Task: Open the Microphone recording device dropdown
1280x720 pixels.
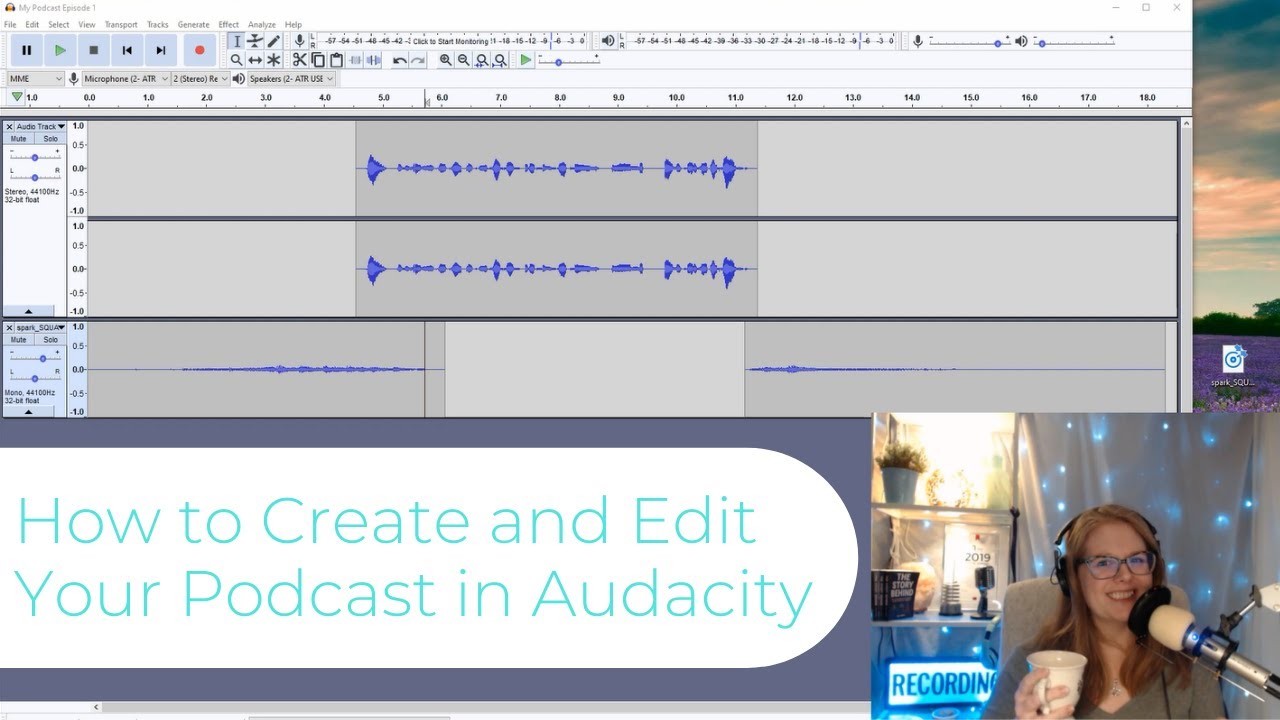Action: 126,78
